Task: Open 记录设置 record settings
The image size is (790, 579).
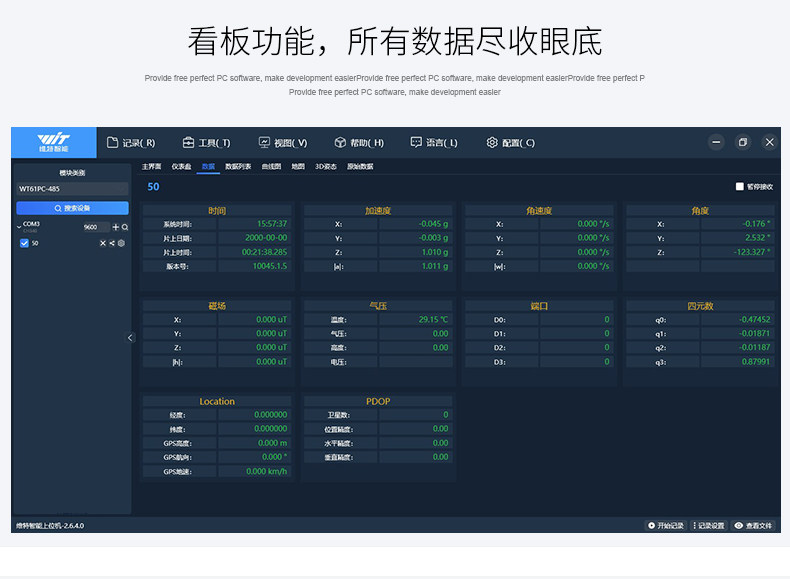Action: pyautogui.click(x=708, y=526)
